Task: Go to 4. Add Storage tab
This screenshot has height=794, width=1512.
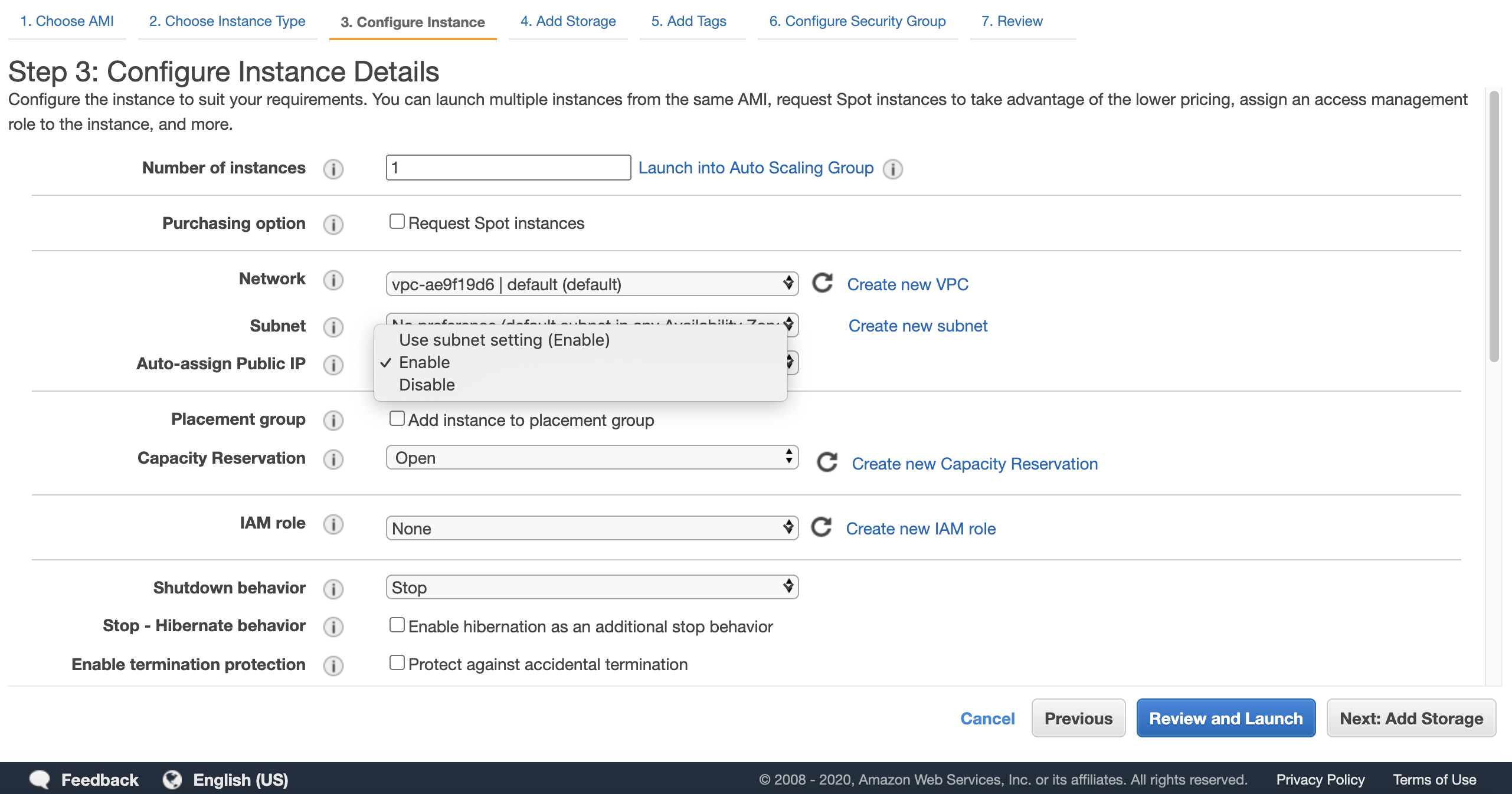Action: 568,21
